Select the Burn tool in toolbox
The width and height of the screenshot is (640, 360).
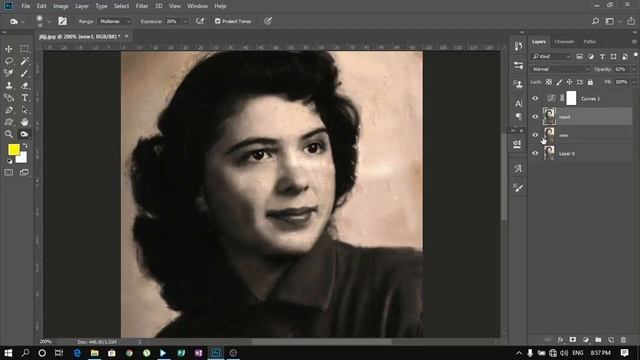coord(24,134)
